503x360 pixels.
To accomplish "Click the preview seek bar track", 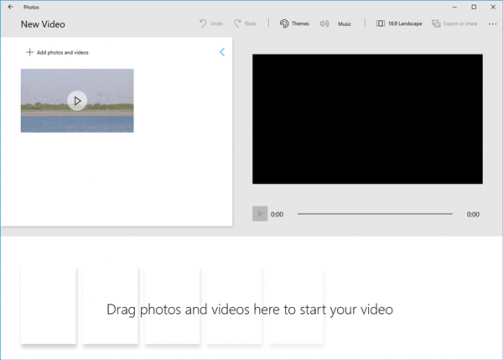I will (375, 214).
